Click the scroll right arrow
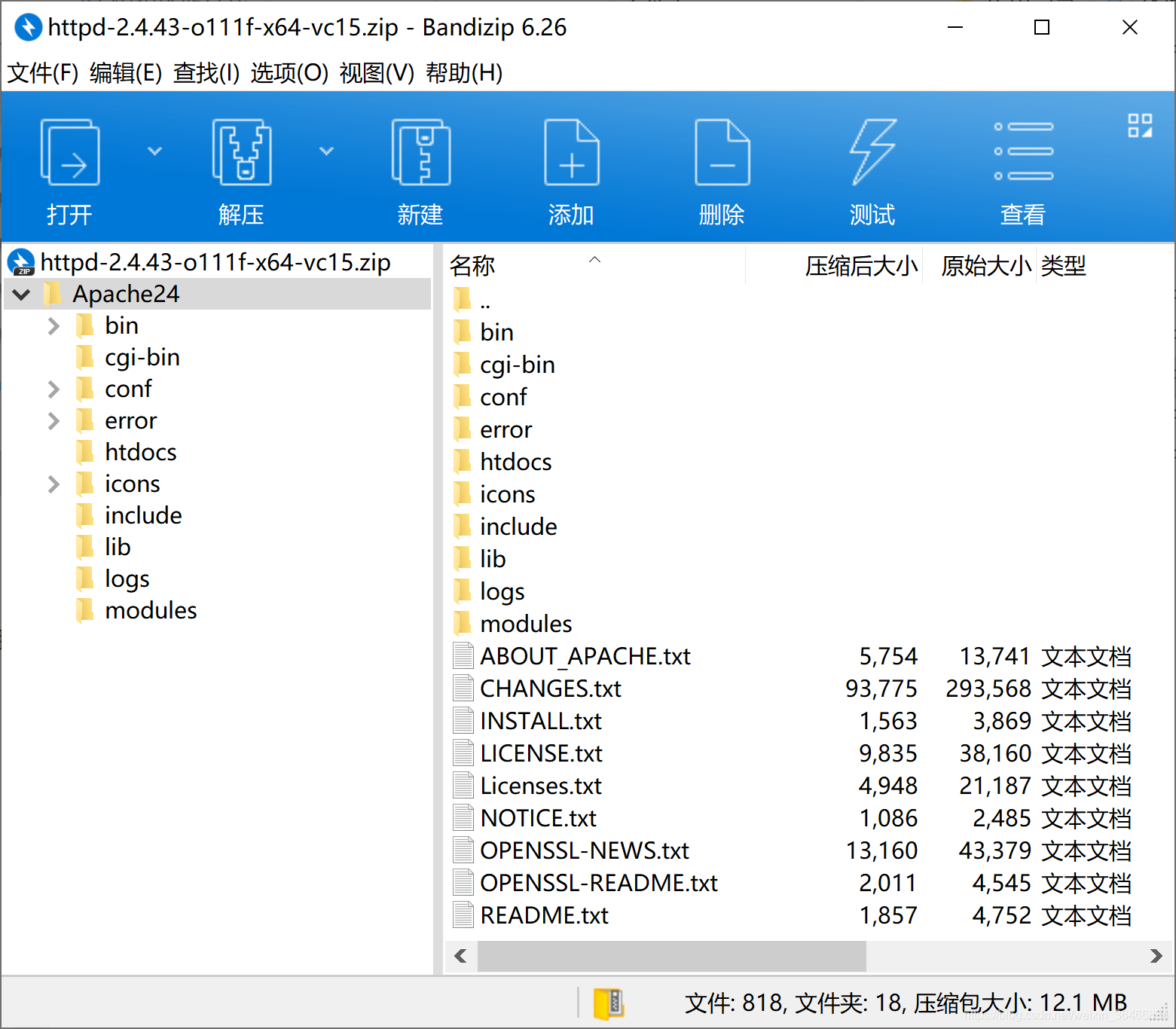The image size is (1176, 1029). (x=1156, y=956)
